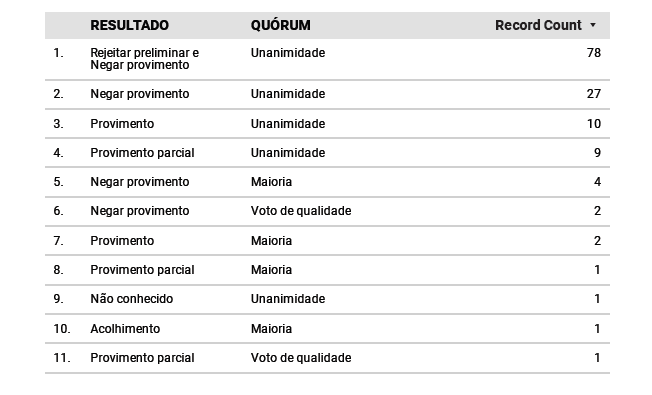Click the record count value 78
Viewport: 652px width, 395px height.
click(x=594, y=53)
